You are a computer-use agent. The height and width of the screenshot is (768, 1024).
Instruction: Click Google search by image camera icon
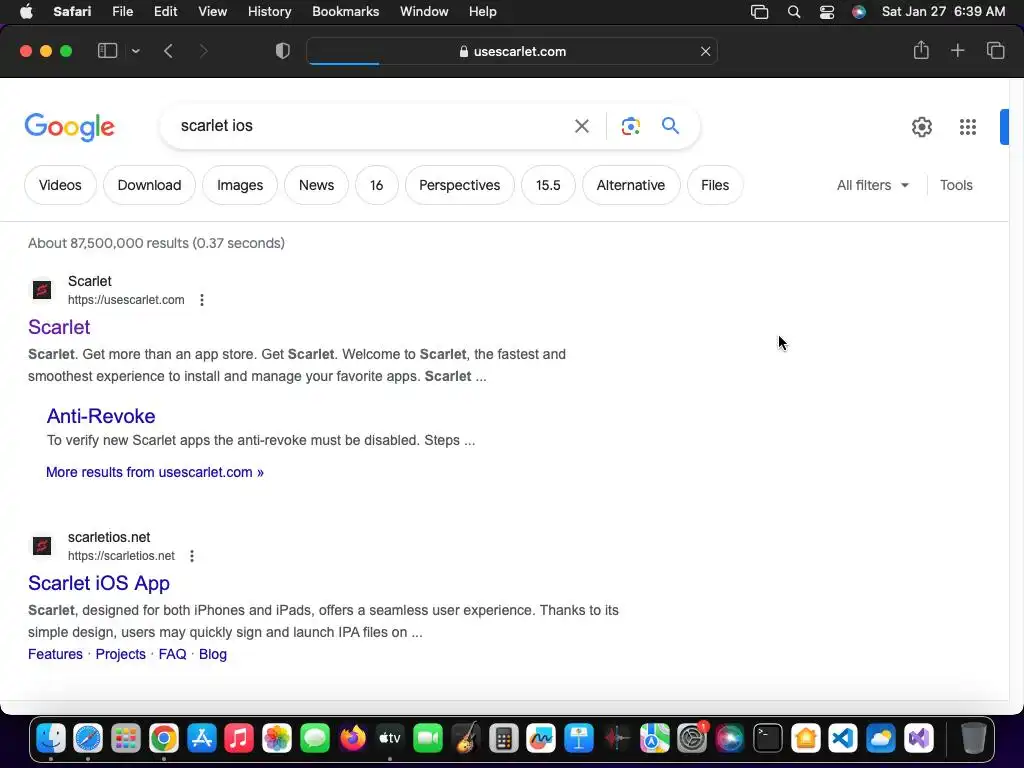630,126
